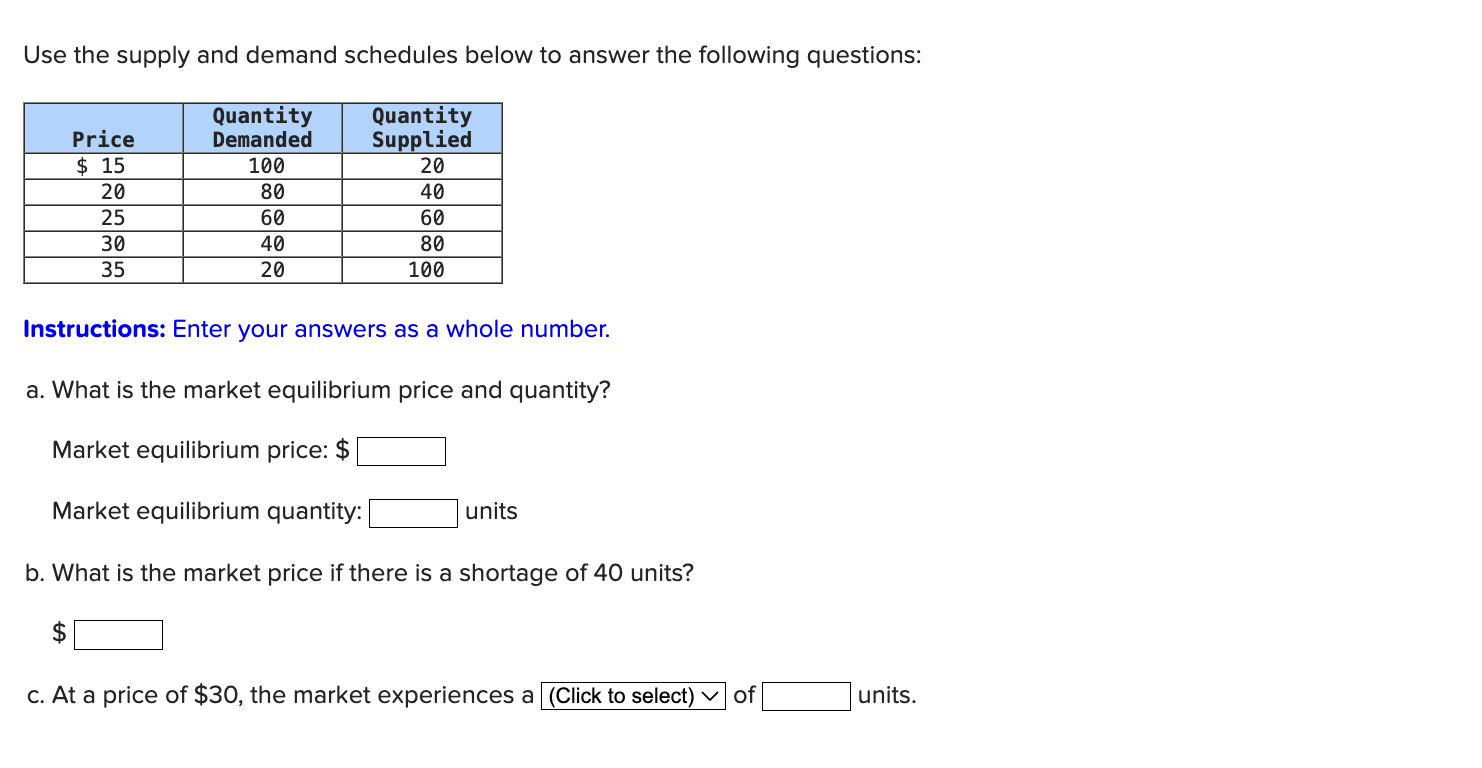Select the shortage price input field in question b

click(x=116, y=633)
